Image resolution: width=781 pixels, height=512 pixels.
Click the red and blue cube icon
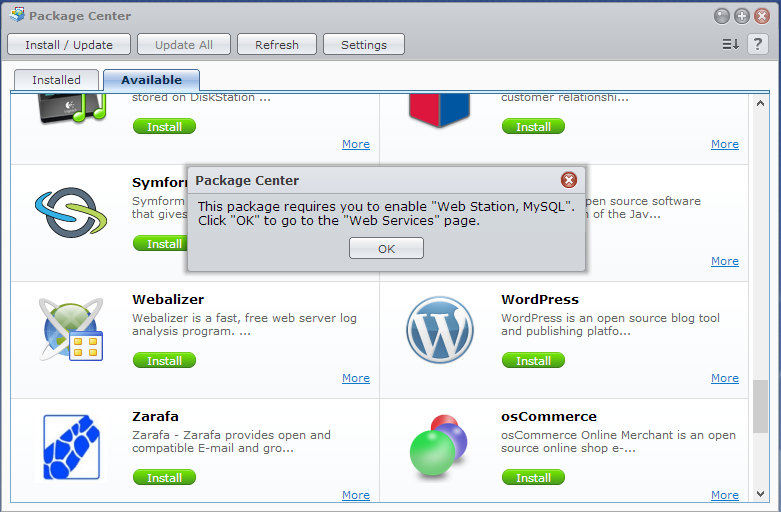click(x=439, y=110)
